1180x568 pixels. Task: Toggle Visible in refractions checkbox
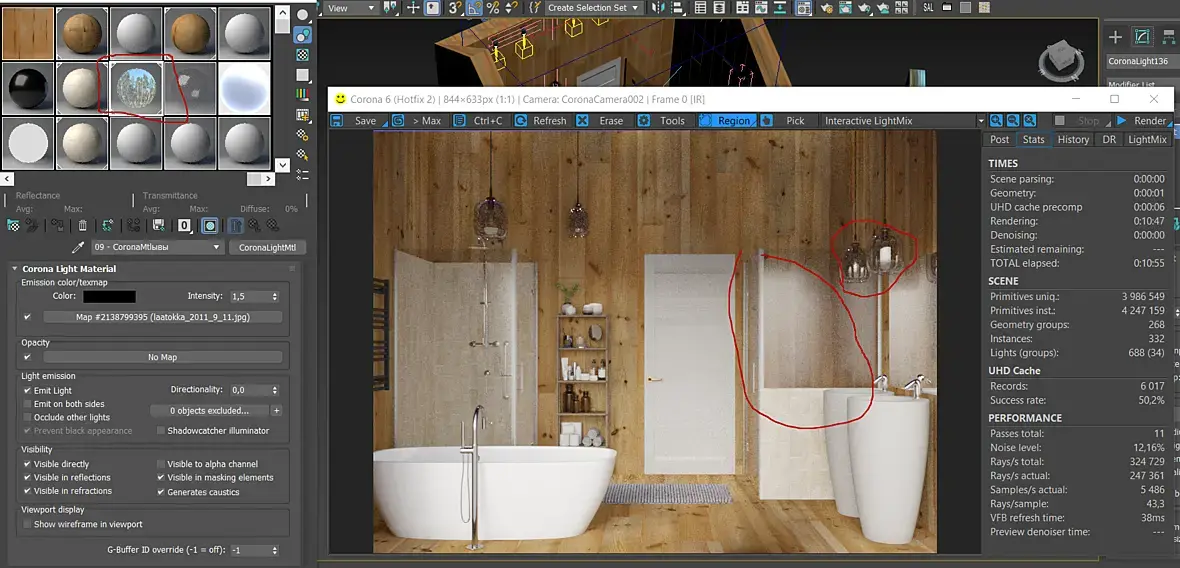tap(28, 491)
